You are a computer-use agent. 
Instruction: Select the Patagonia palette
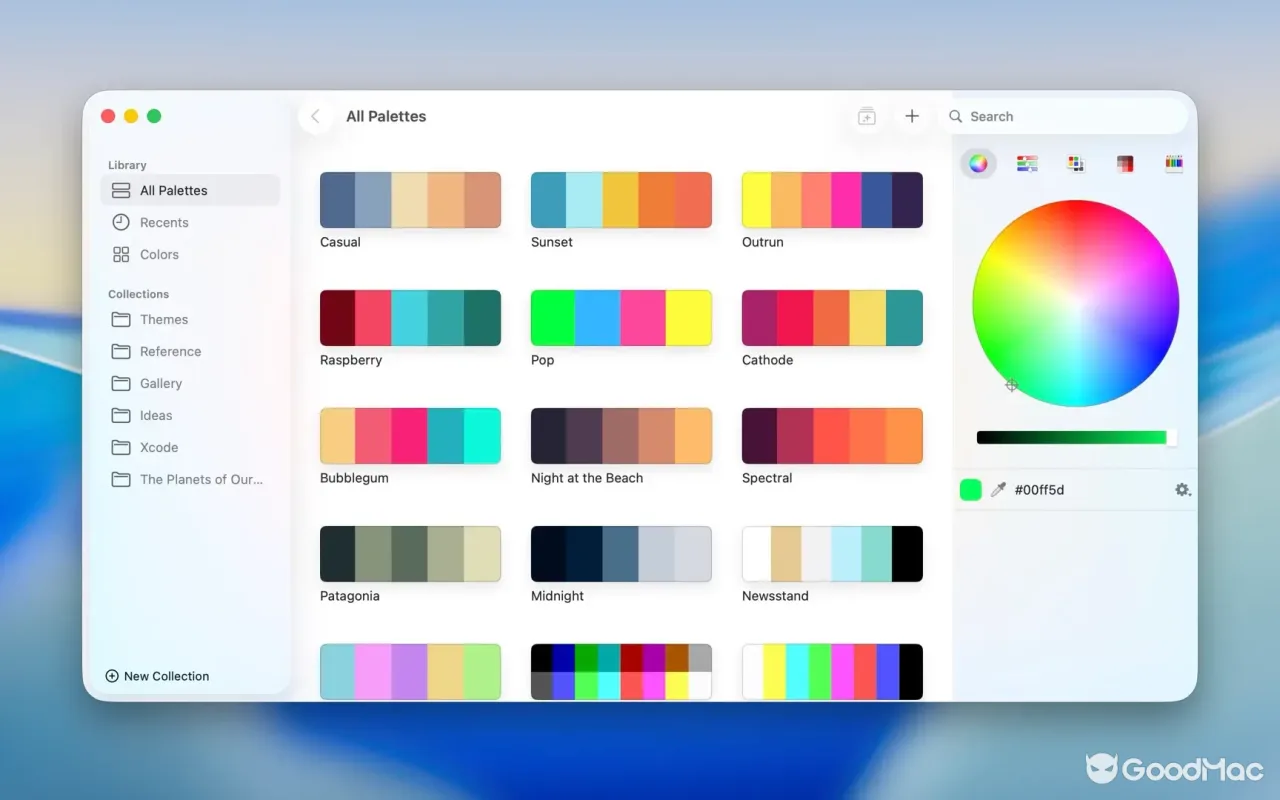point(410,554)
